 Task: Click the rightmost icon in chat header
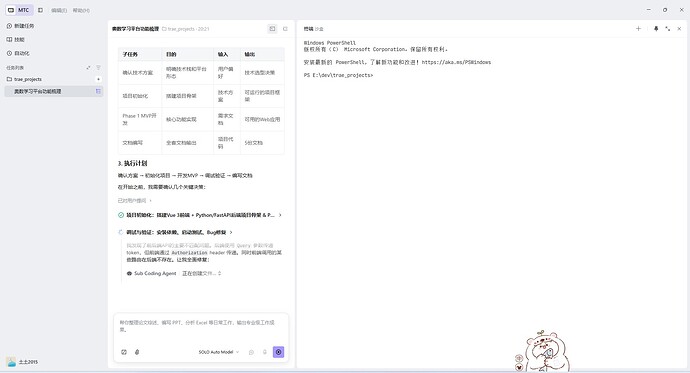[285, 29]
